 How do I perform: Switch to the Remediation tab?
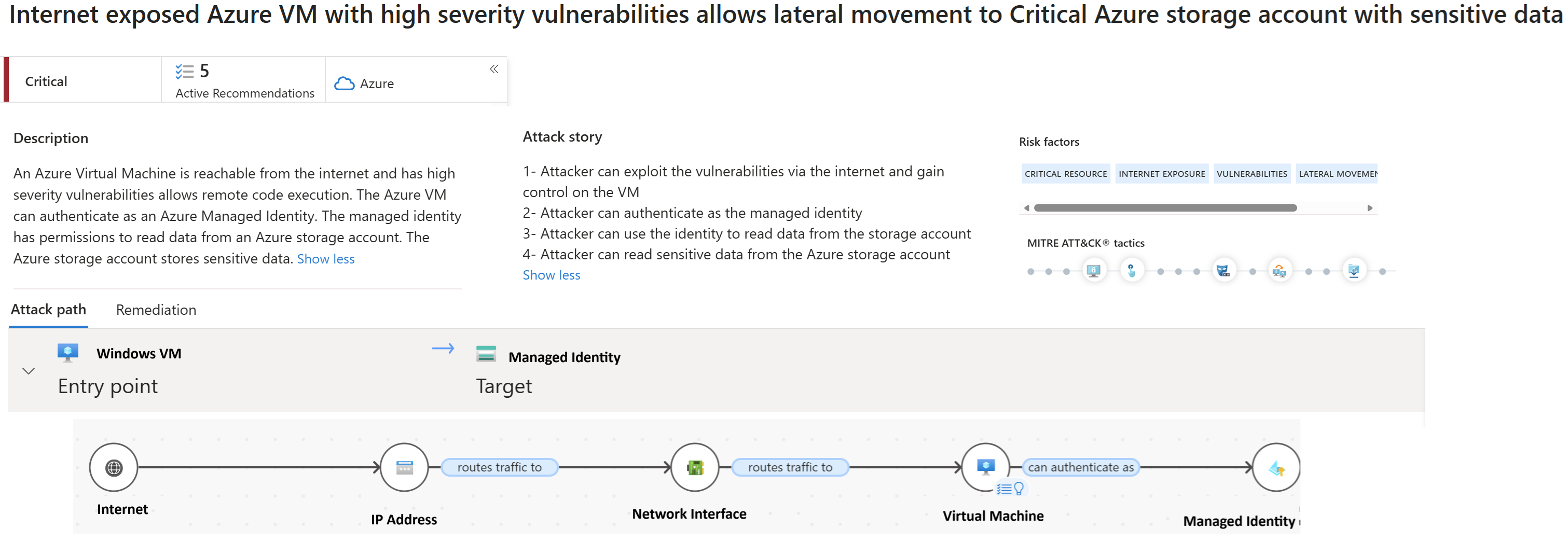click(x=155, y=310)
